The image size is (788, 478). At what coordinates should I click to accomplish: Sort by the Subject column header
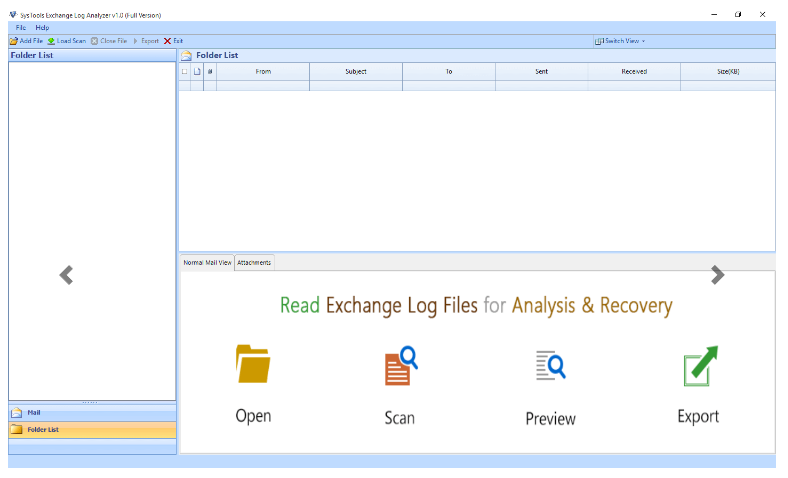click(x=356, y=72)
